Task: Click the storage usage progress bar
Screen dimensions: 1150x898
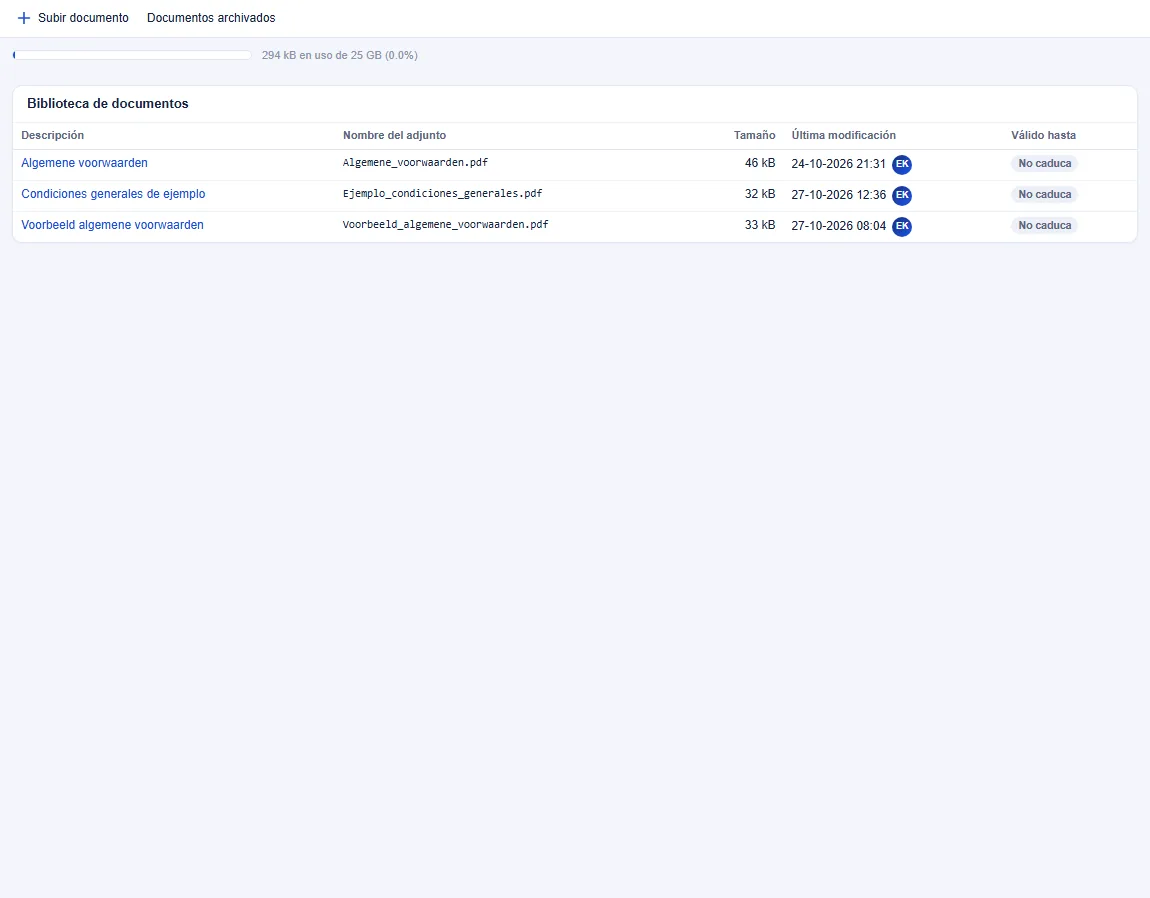Action: [x=132, y=55]
